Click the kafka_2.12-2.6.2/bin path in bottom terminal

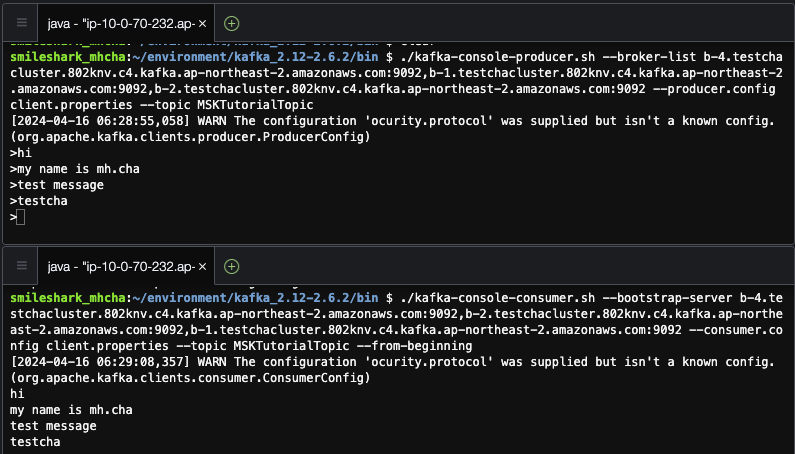click(x=306, y=297)
